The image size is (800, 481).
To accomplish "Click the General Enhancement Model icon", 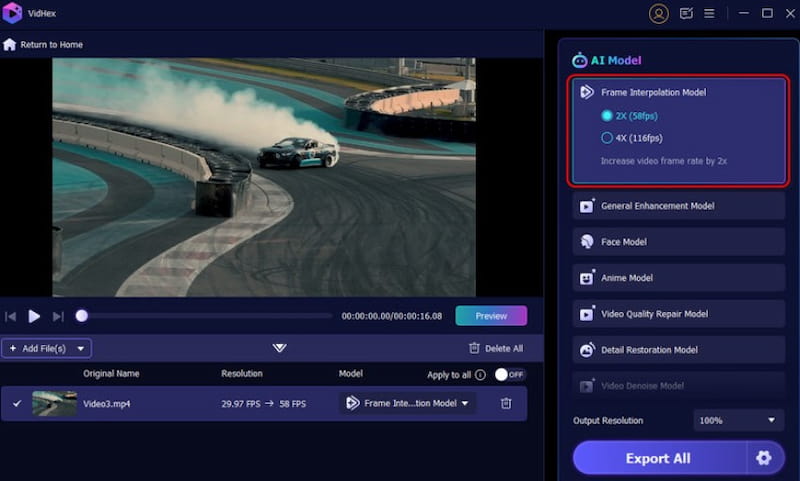I will pos(587,206).
